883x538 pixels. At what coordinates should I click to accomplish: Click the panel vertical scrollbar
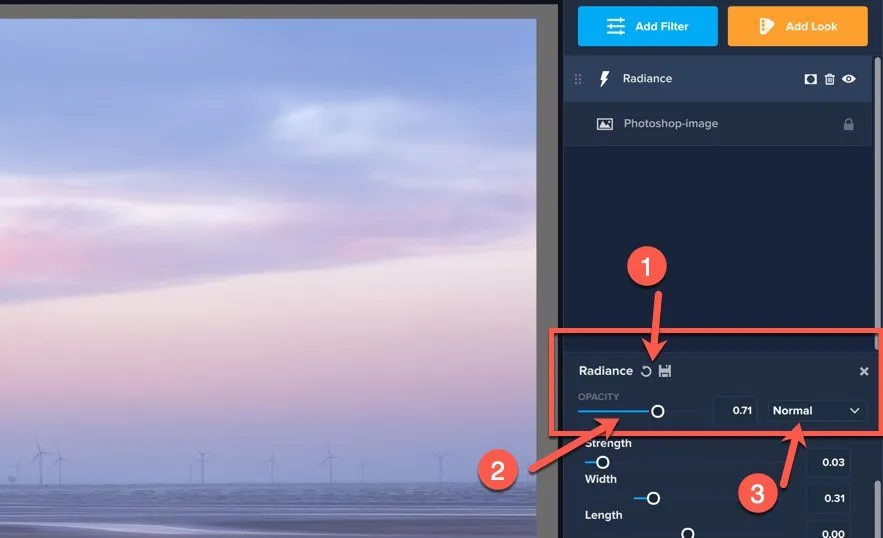(x=876, y=203)
